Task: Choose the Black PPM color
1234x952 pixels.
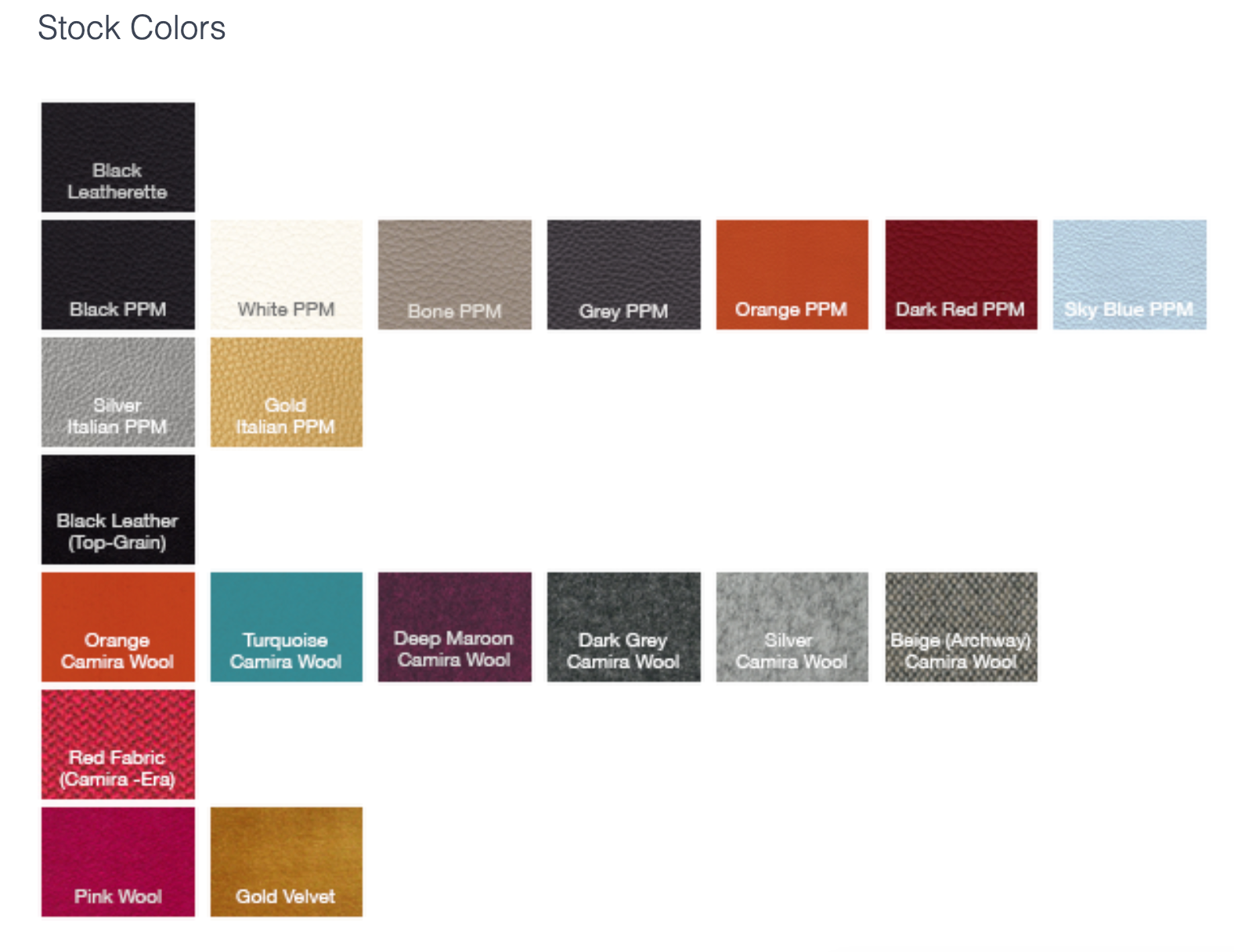Action: click(117, 275)
